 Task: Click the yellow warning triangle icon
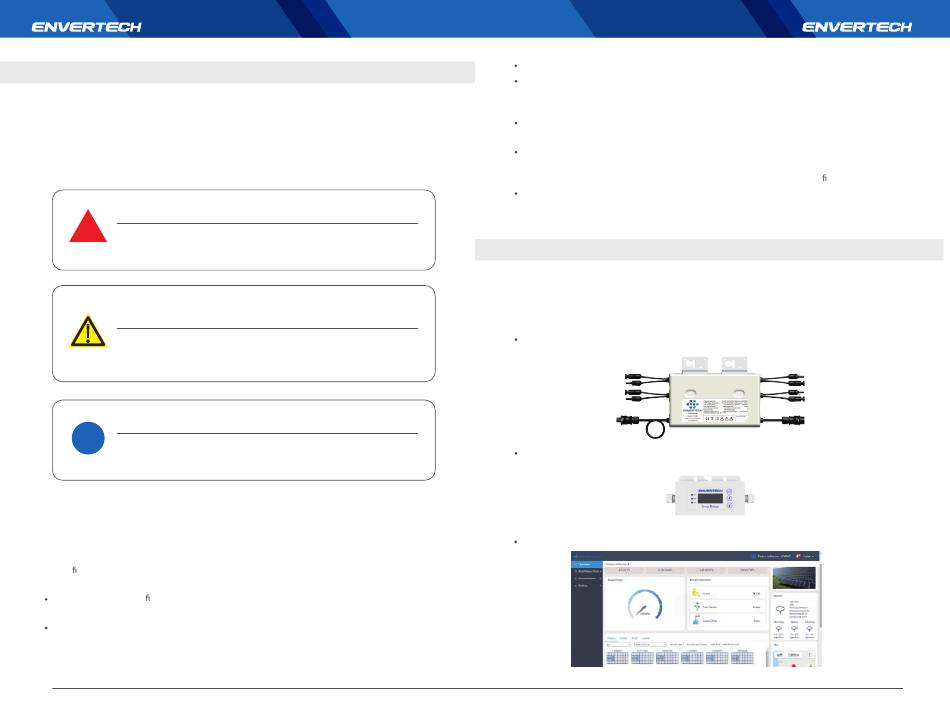pos(88,329)
